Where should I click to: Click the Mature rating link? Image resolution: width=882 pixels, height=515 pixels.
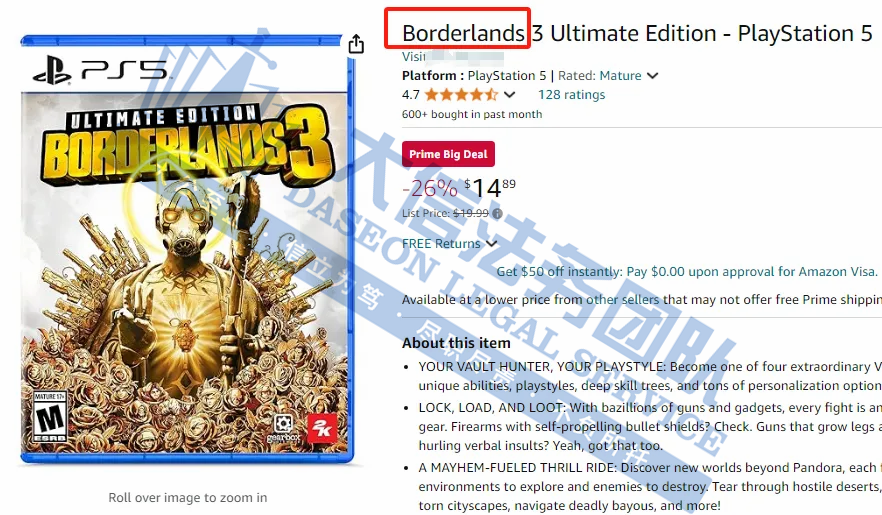click(620, 76)
